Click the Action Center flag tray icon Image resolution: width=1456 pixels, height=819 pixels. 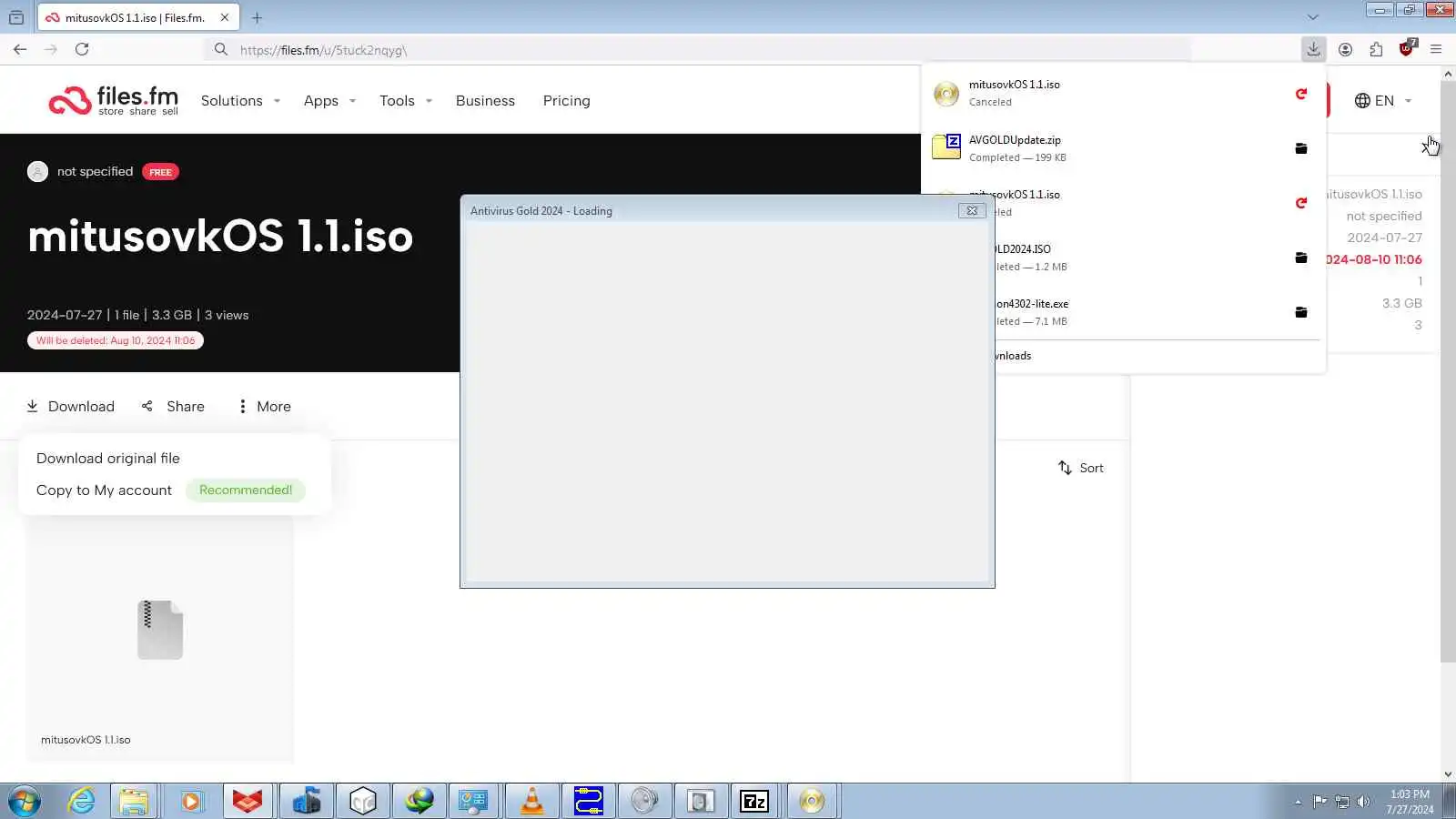point(1319,802)
